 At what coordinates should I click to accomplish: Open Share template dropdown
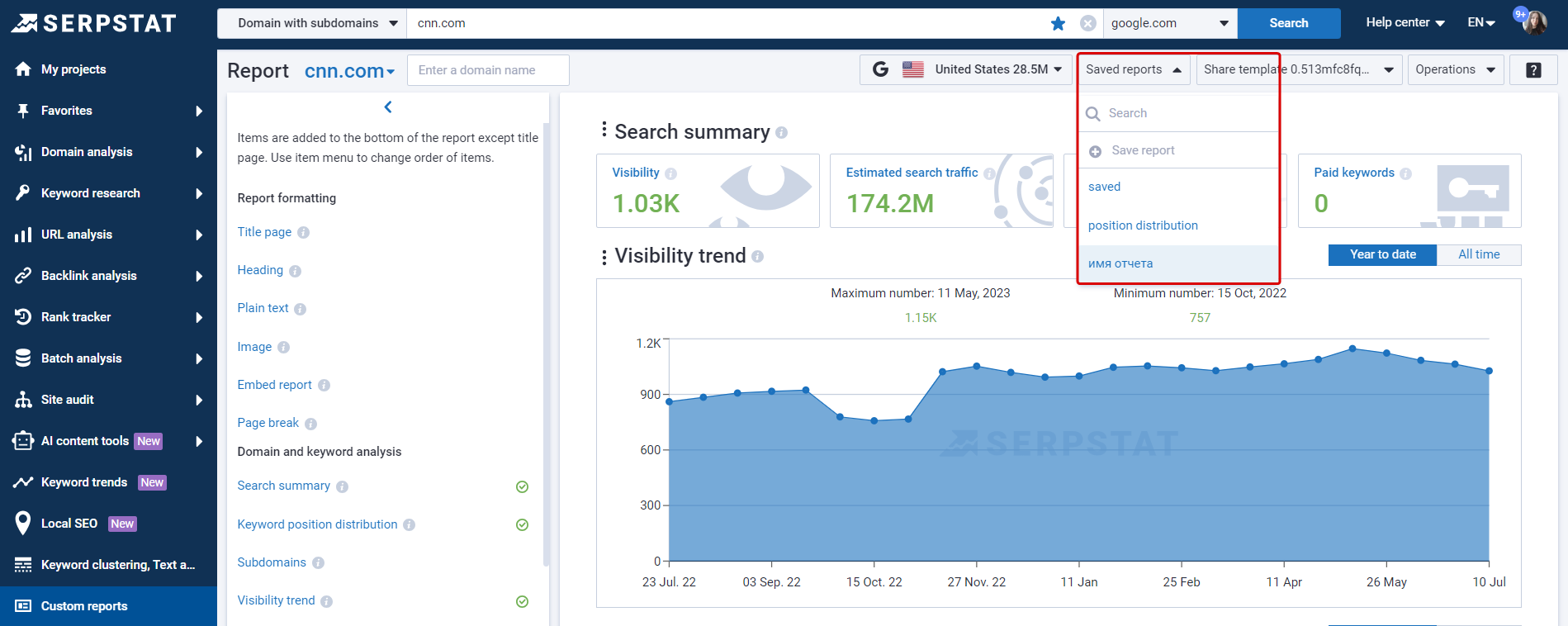pos(1299,69)
